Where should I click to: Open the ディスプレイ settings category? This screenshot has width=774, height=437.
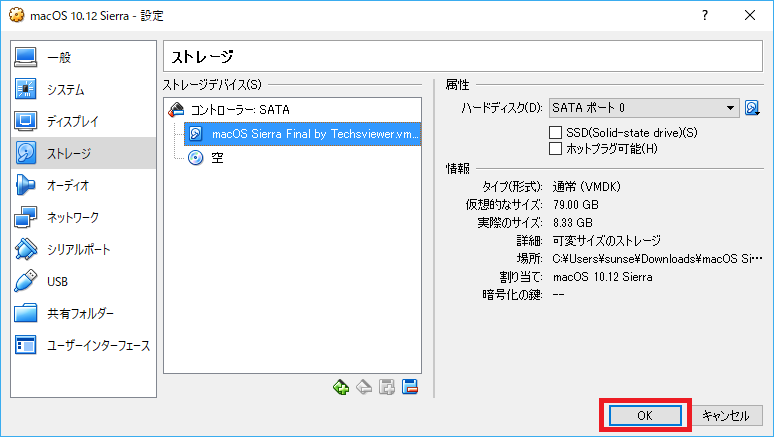coord(83,121)
